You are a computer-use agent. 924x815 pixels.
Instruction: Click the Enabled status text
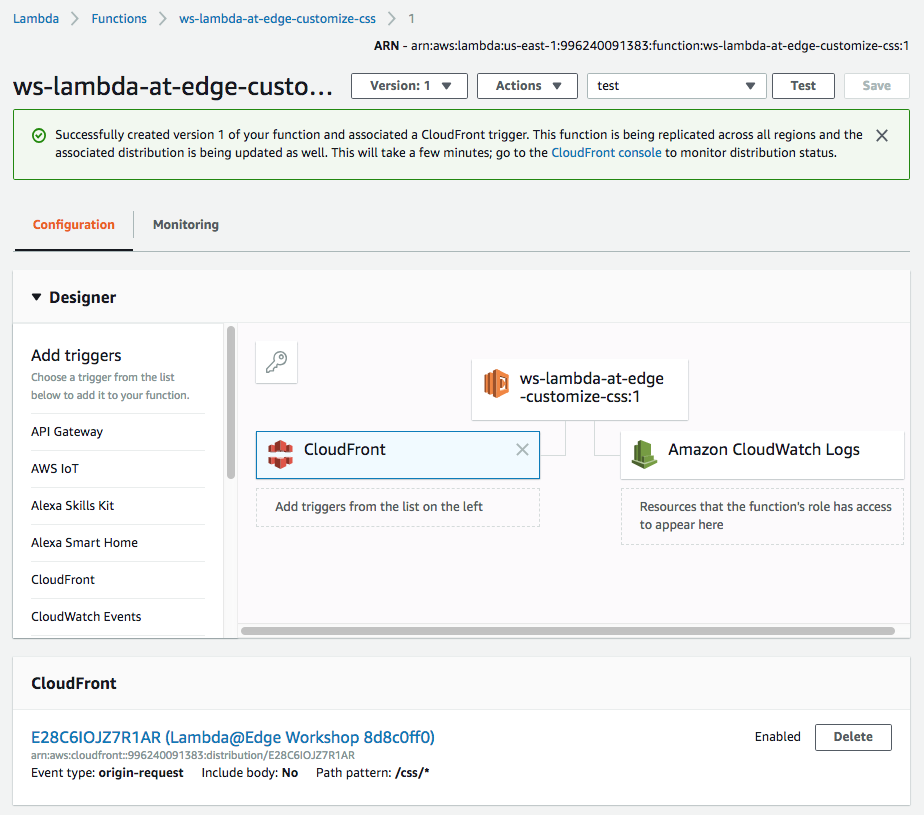(x=777, y=737)
